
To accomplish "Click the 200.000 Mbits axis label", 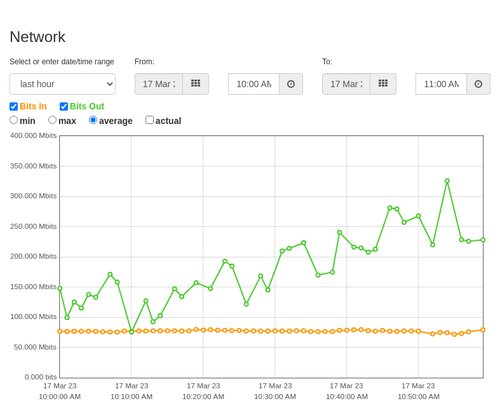I will [33, 256].
